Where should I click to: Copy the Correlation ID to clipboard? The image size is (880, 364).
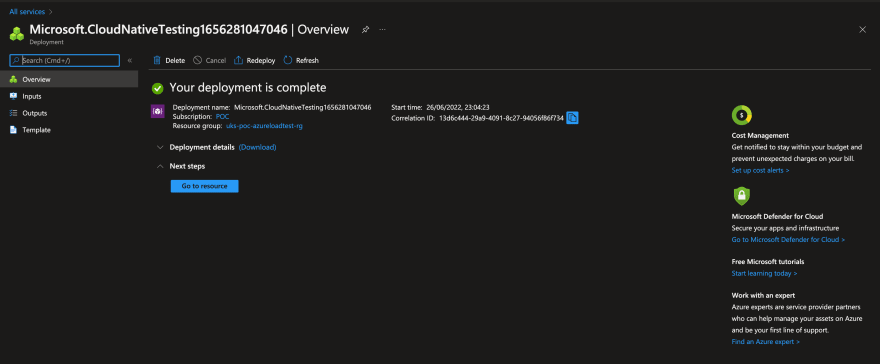coord(572,118)
